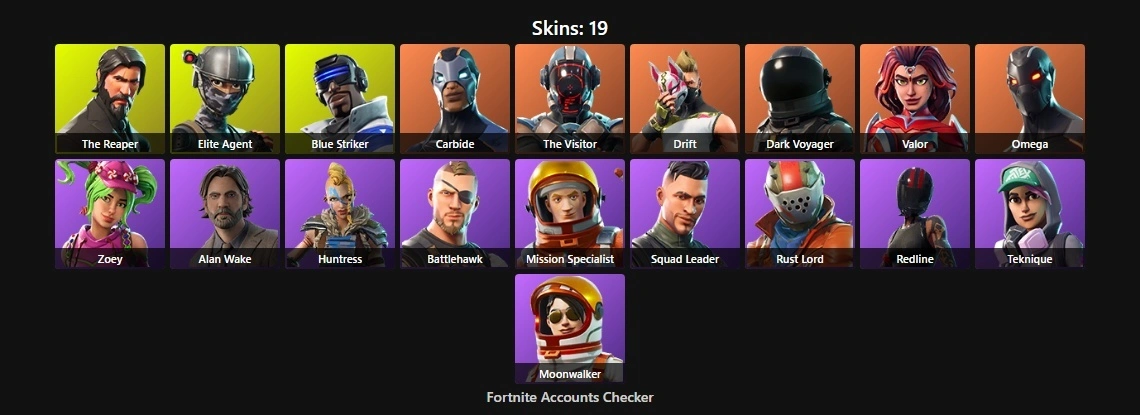Open the Carbide skin tile
Image resolution: width=1140 pixels, height=415 pixels.
pyautogui.click(x=454, y=99)
